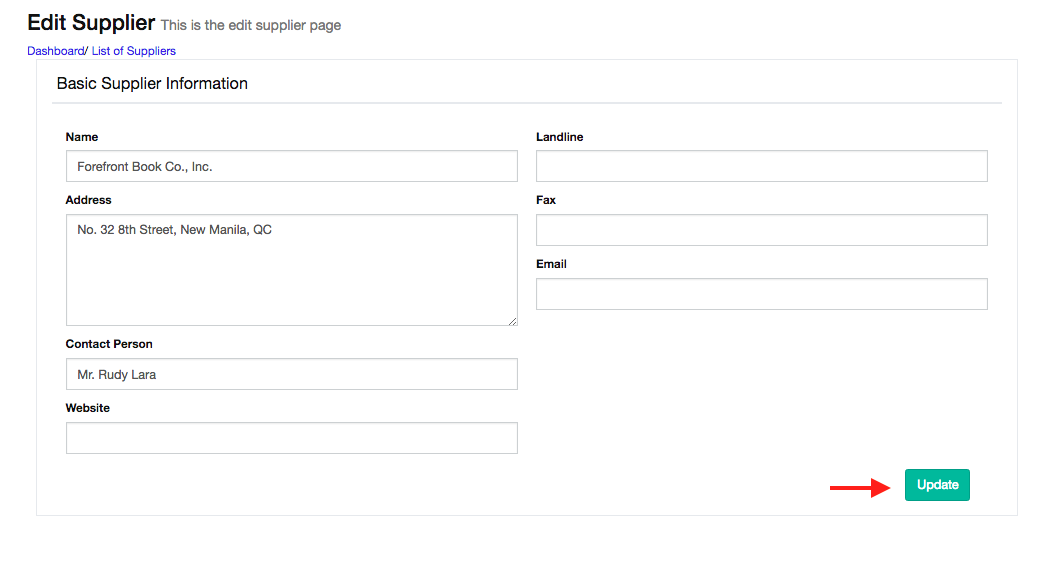Go to List of Suppliers link
The height and width of the screenshot is (563, 1055).
[133, 51]
